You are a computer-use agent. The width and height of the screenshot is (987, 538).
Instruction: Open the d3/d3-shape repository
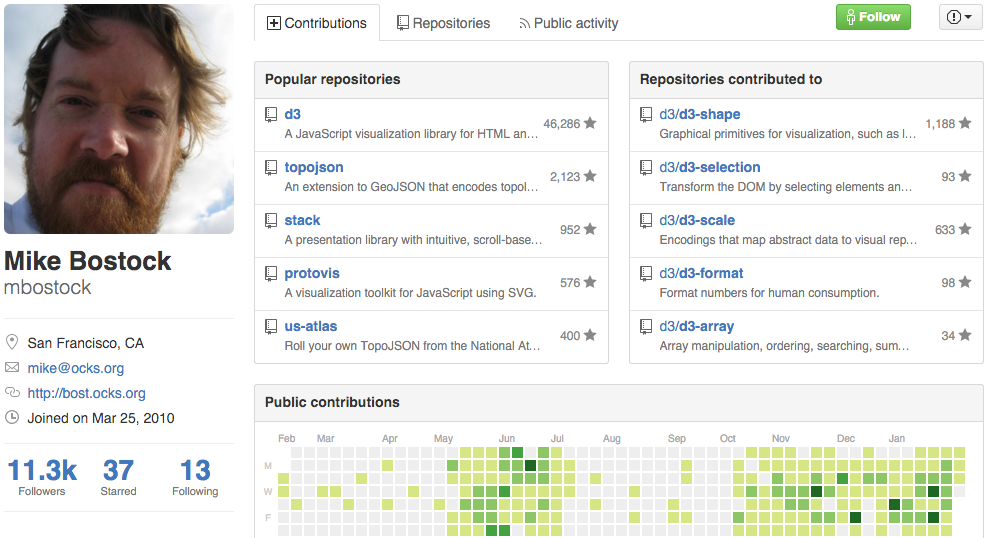(699, 114)
